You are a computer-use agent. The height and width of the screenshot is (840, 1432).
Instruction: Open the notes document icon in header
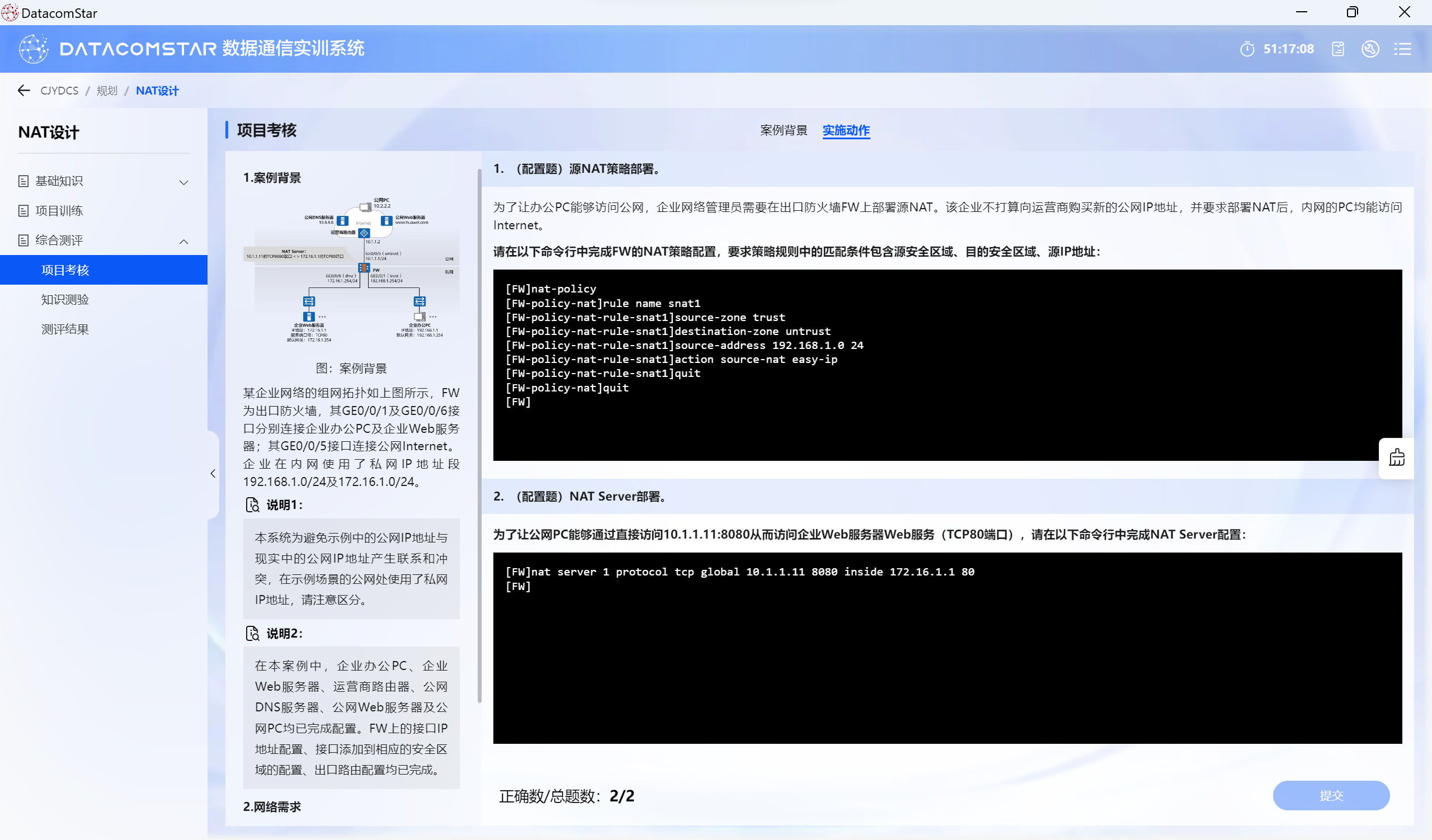tap(1337, 49)
